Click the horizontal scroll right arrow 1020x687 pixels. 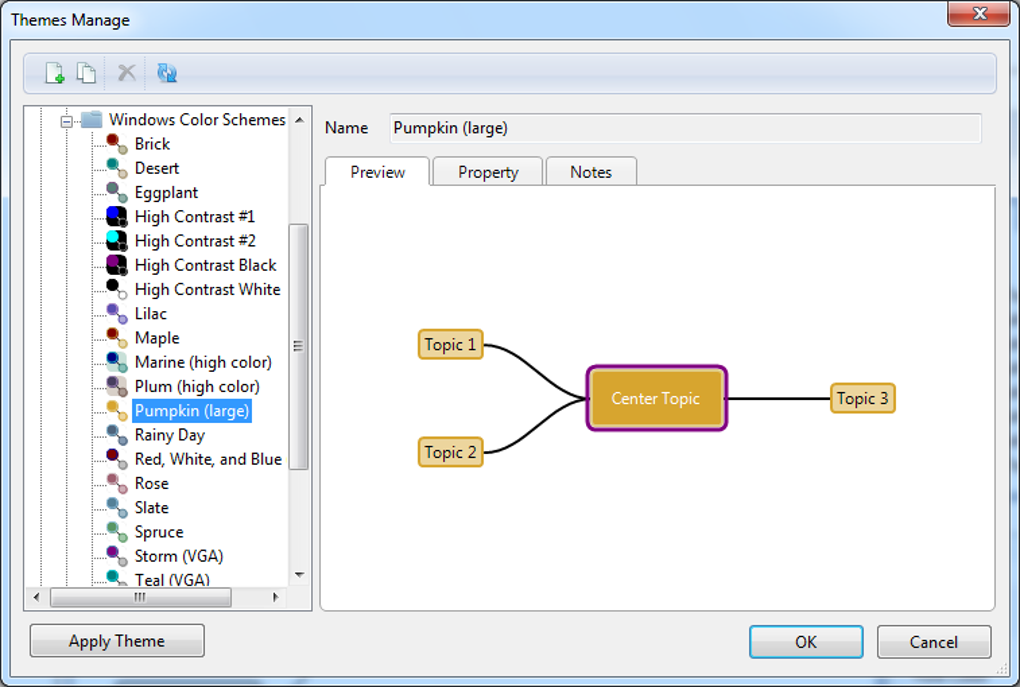click(276, 597)
